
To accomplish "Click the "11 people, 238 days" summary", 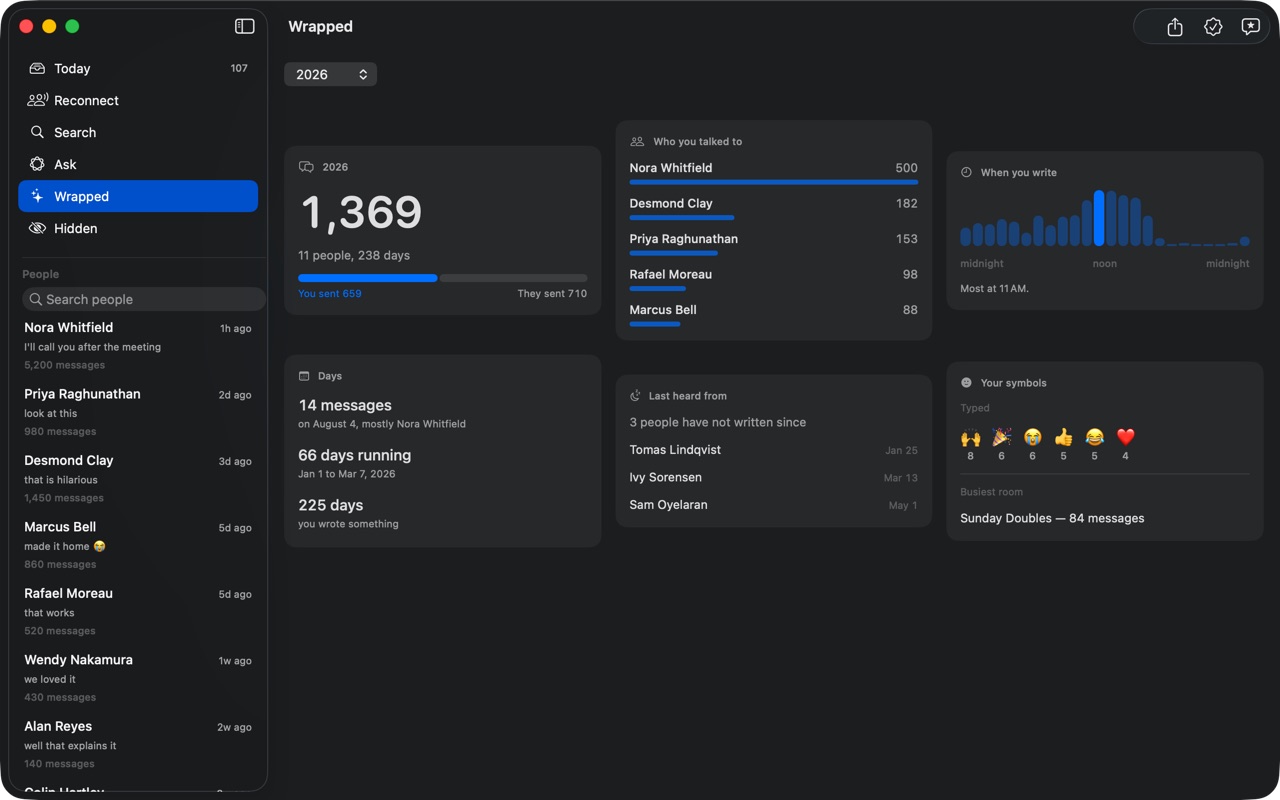I will point(354,255).
